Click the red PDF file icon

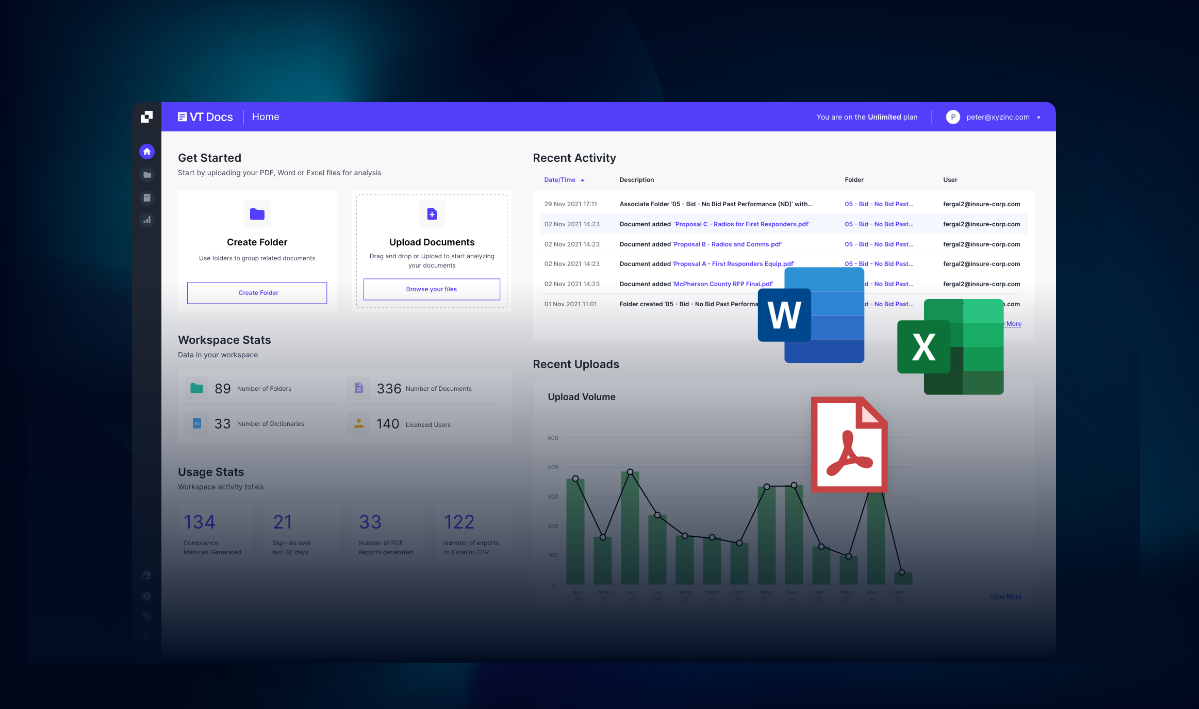tap(848, 445)
